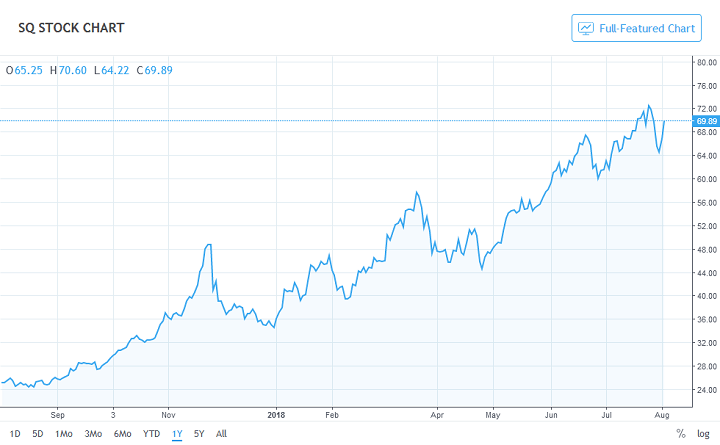The width and height of the screenshot is (720, 445).
Task: Click the 69.89 current price label
Action: (707, 121)
